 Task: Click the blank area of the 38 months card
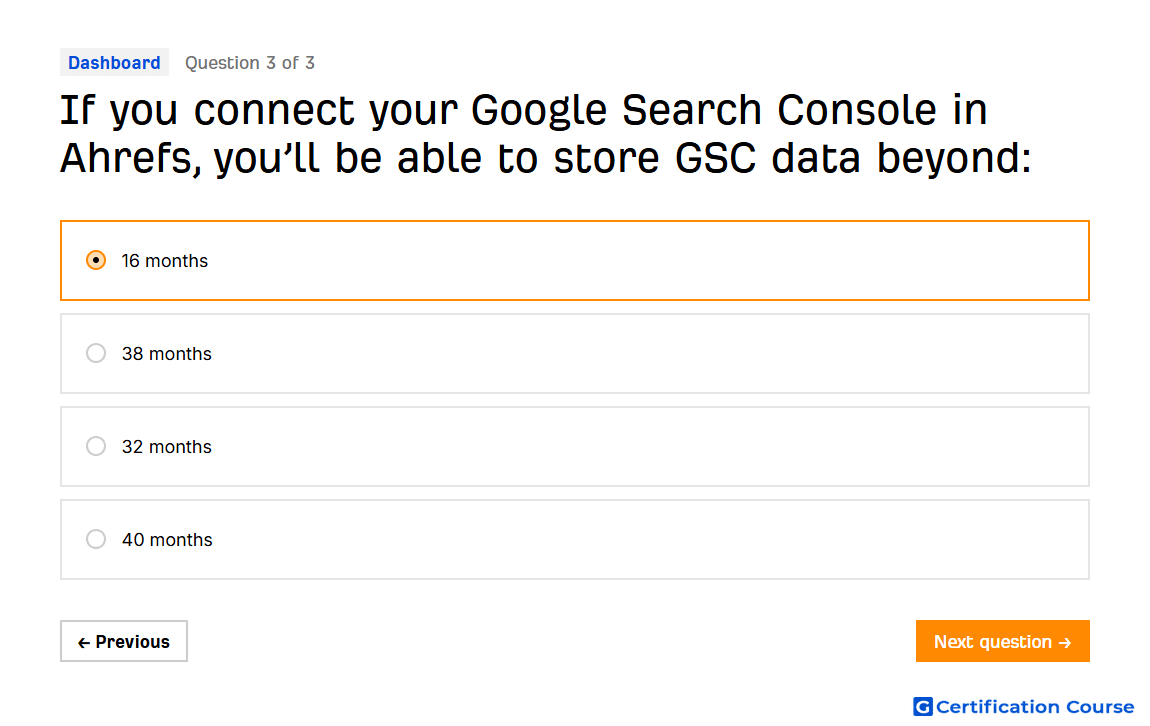(x=645, y=353)
